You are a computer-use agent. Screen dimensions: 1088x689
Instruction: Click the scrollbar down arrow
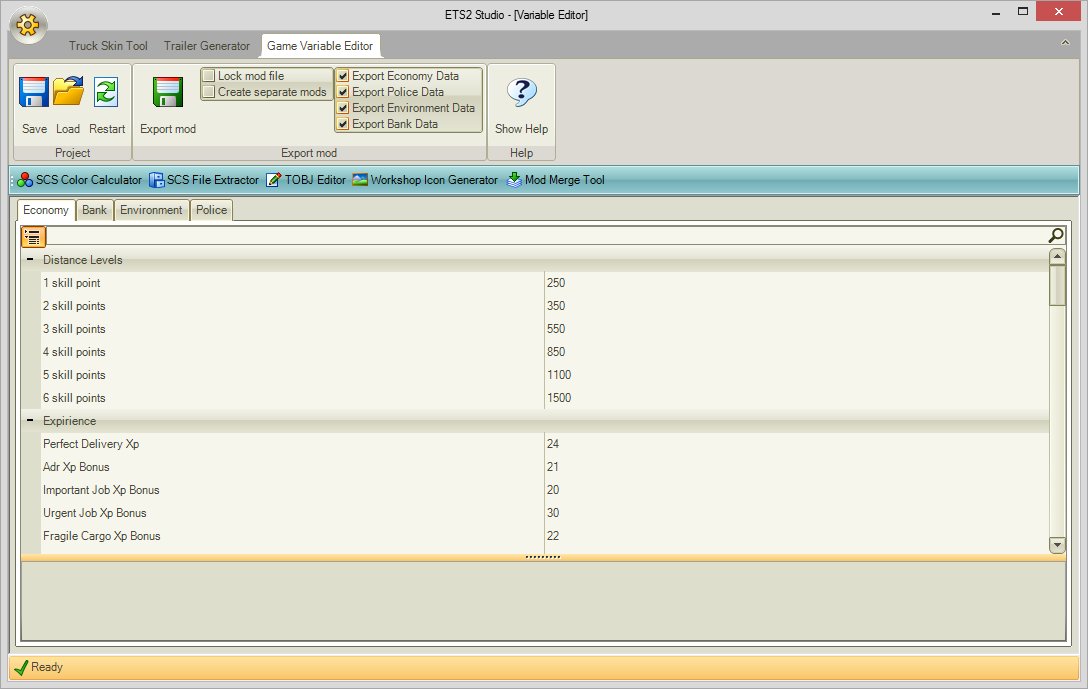pyautogui.click(x=1057, y=545)
